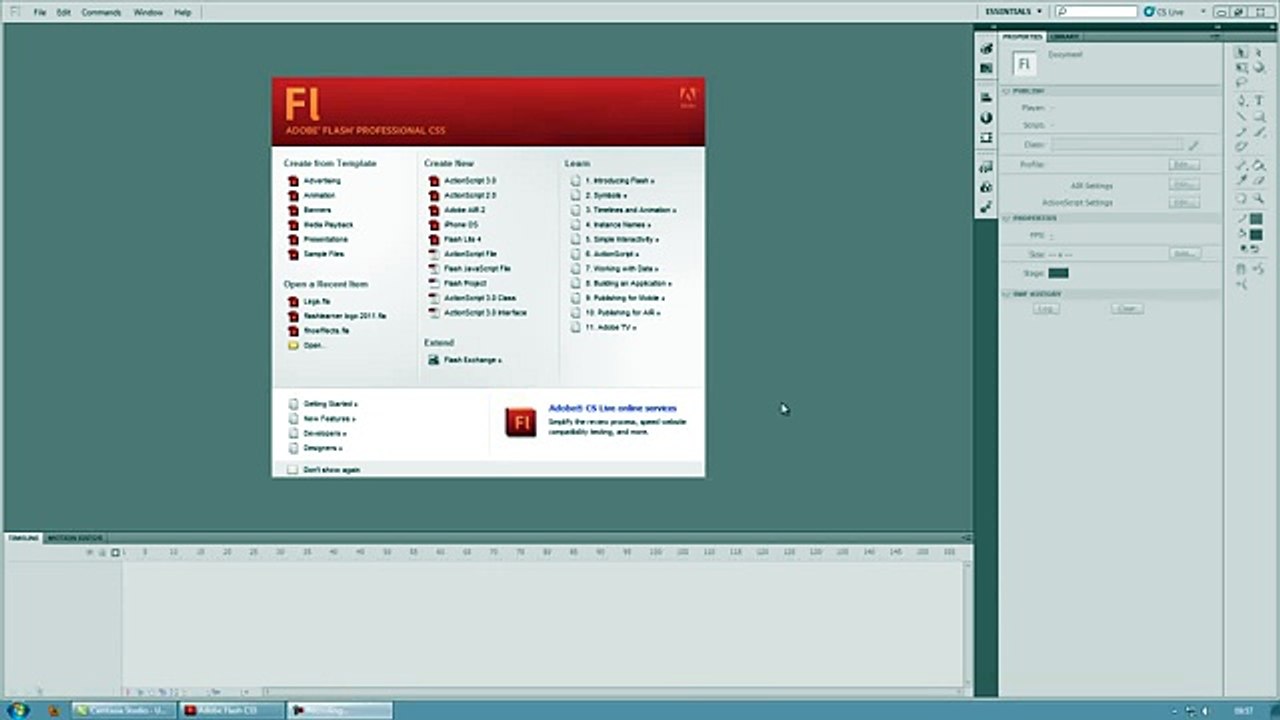1280x720 pixels.
Task: Select the Line tool
Action: [x=1241, y=117]
